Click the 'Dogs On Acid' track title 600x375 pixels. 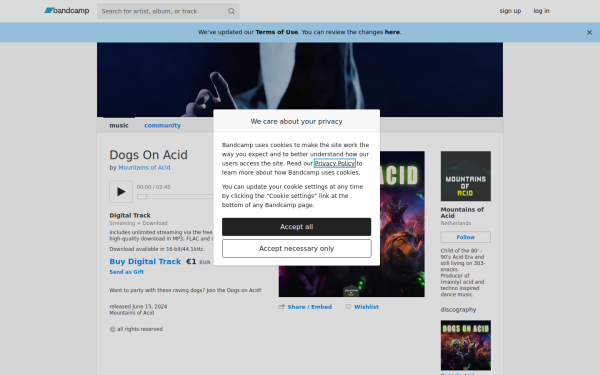[x=148, y=155]
